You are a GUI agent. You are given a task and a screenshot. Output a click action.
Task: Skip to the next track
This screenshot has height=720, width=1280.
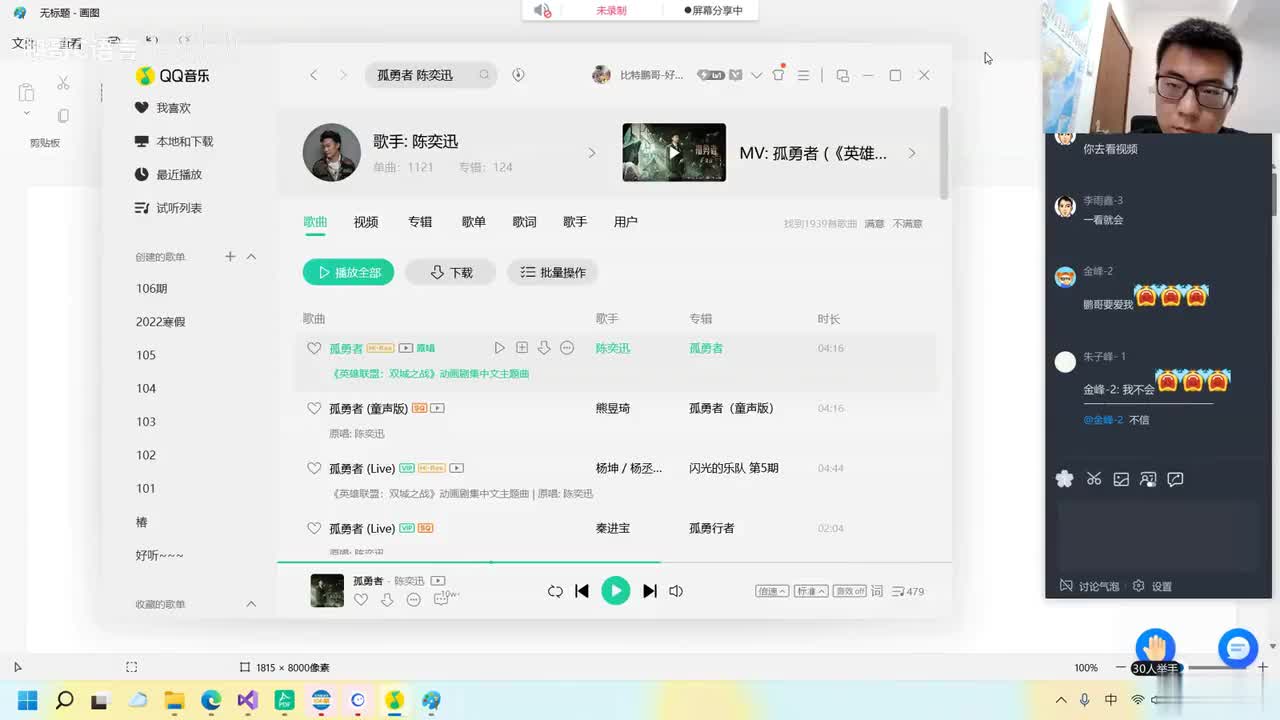(x=650, y=591)
